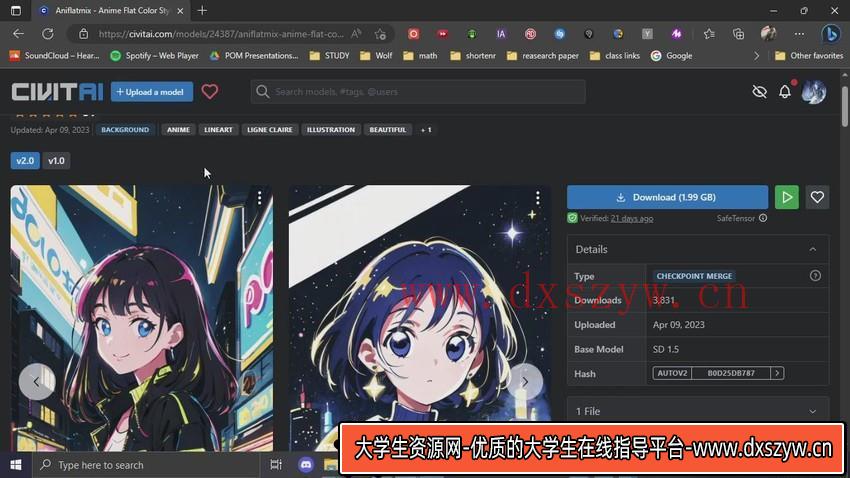Open the favorites heart icon beside Upload
The height and width of the screenshot is (478, 850).
210,92
